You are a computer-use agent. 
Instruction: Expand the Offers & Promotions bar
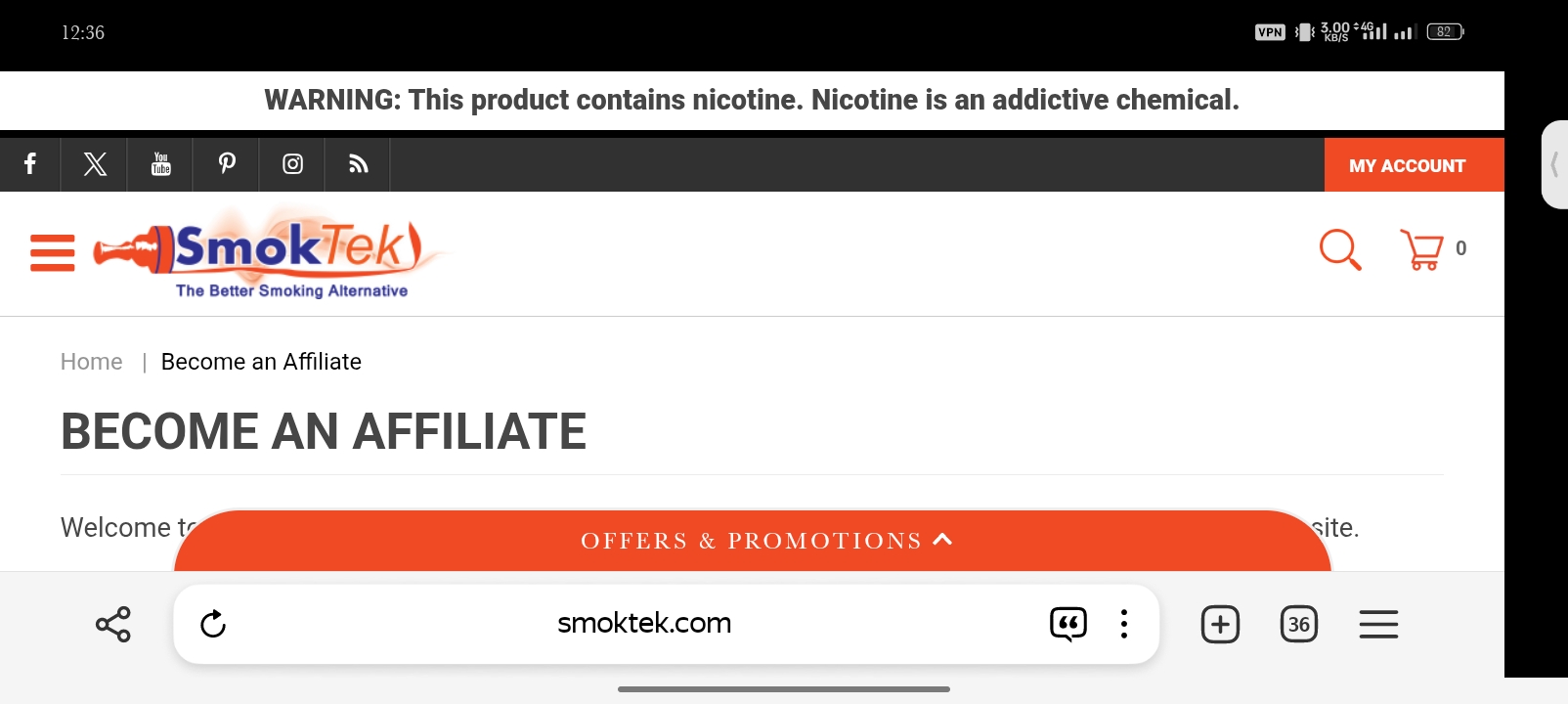tap(753, 541)
